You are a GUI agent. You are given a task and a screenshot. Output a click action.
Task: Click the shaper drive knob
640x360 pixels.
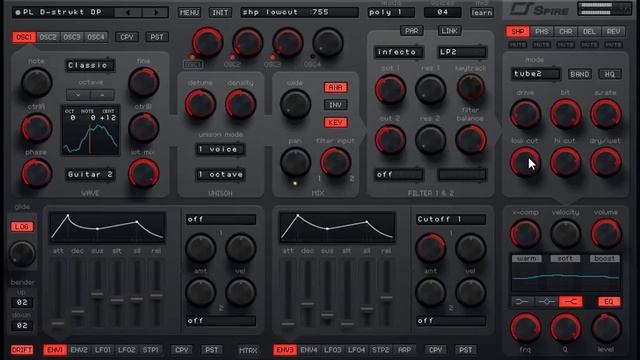click(x=525, y=114)
